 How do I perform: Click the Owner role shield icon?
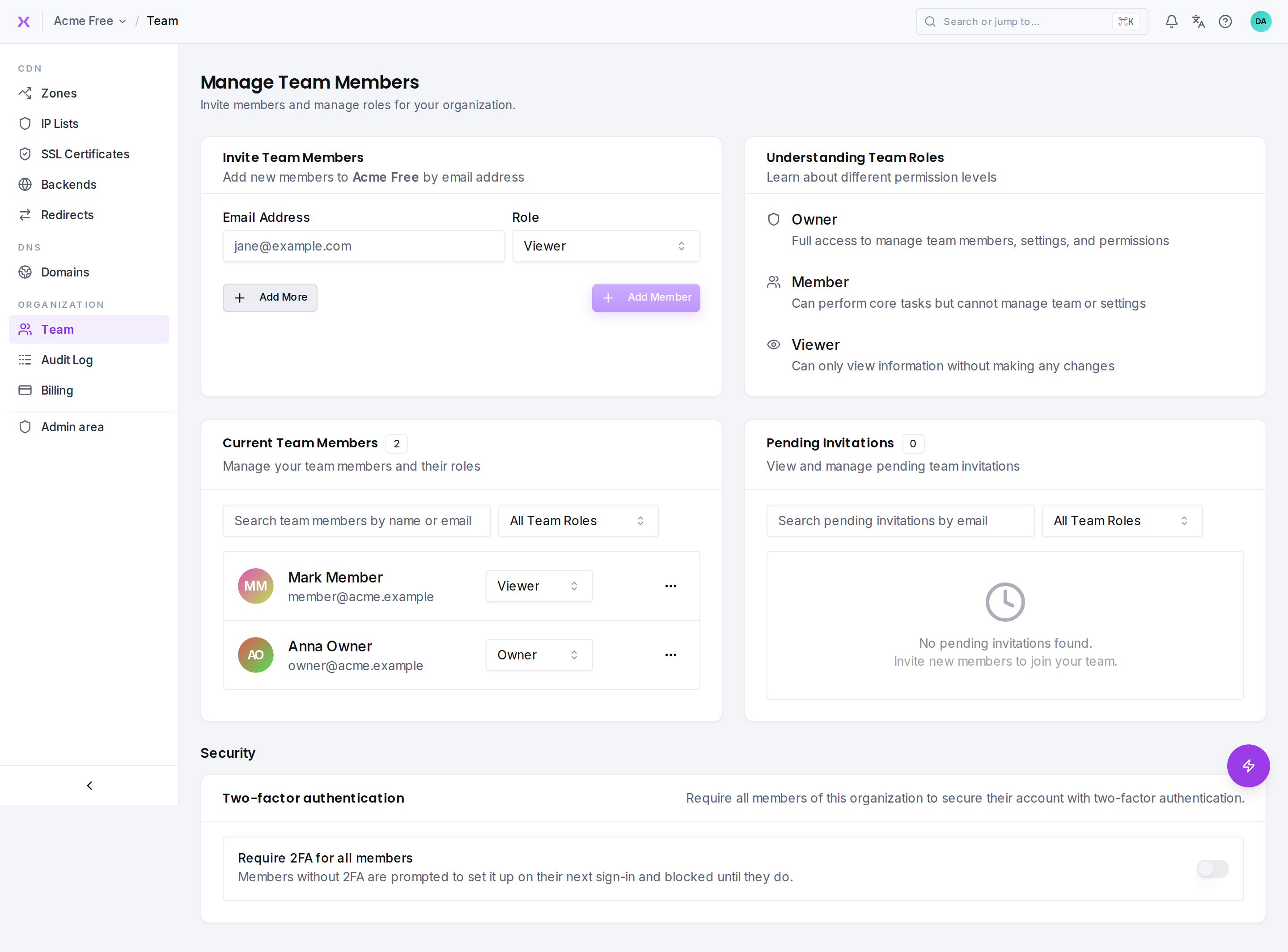tap(773, 219)
